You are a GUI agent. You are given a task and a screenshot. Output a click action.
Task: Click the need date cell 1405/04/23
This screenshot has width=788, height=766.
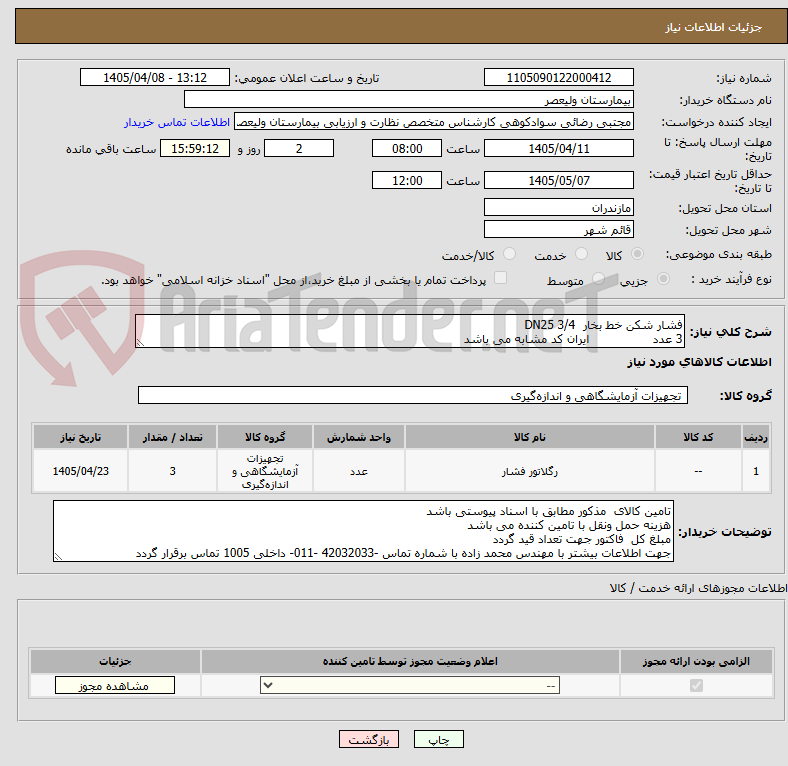(x=80, y=471)
